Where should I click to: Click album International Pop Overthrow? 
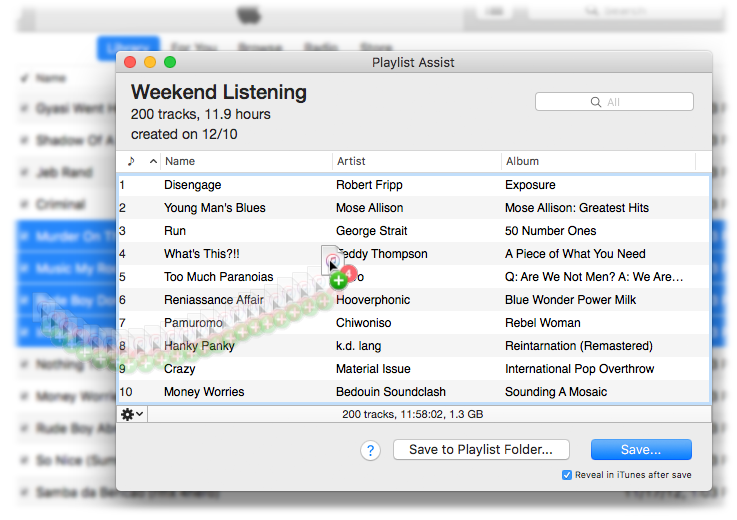point(580,369)
